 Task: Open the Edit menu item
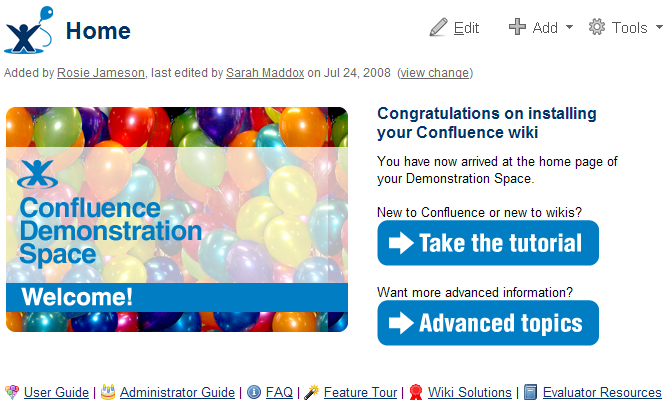coord(466,28)
